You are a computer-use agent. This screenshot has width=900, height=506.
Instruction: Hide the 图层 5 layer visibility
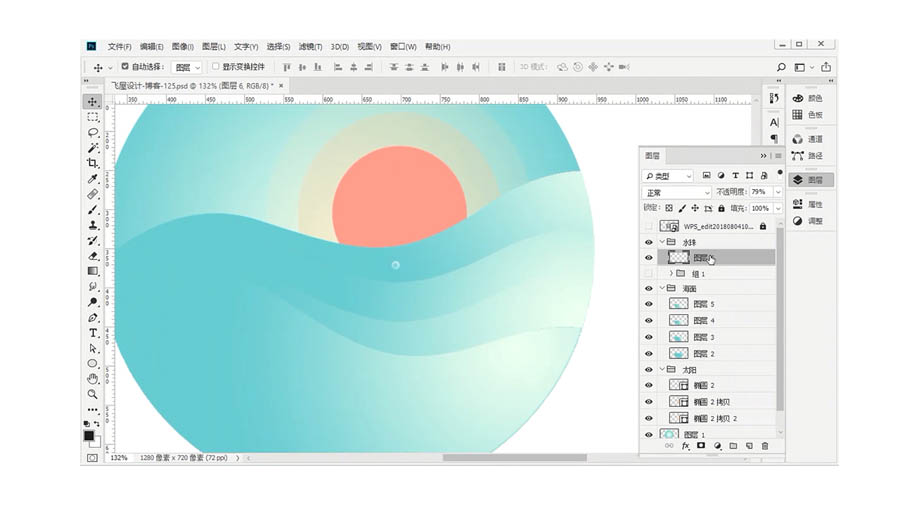click(x=648, y=304)
